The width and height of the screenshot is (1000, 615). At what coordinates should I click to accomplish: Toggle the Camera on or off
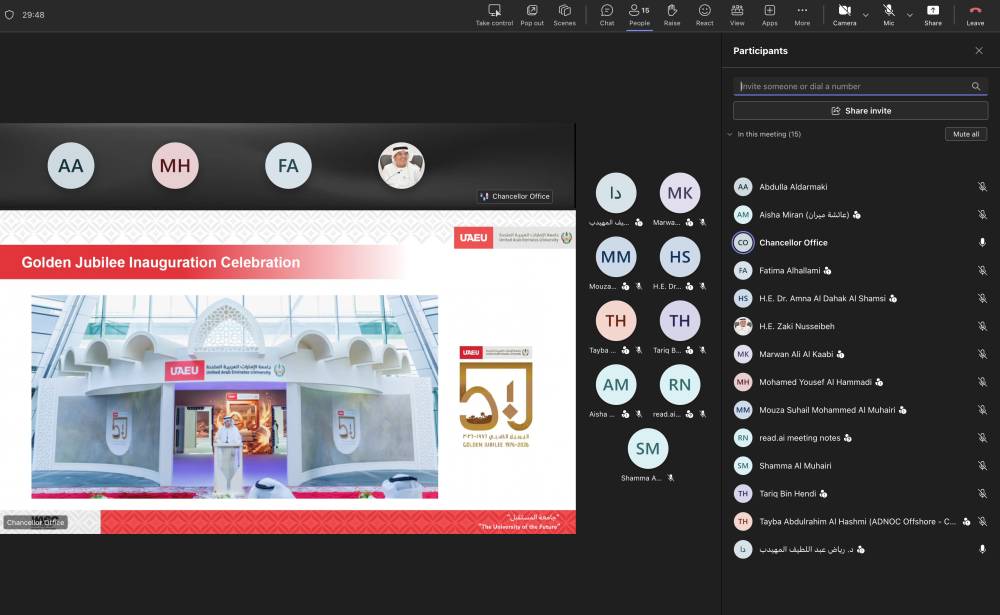coord(844,14)
